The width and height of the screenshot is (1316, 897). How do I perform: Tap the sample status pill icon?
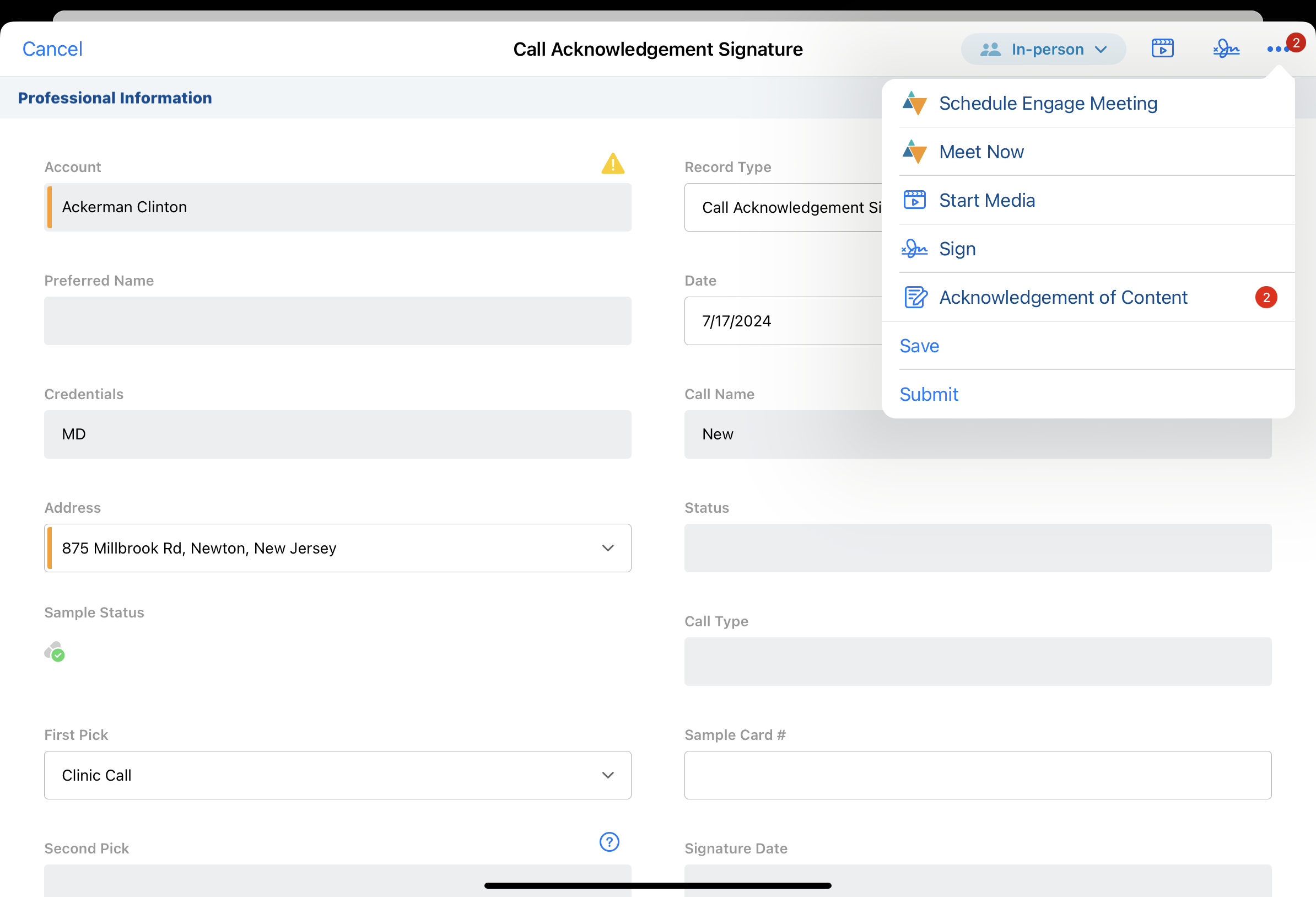(55, 652)
